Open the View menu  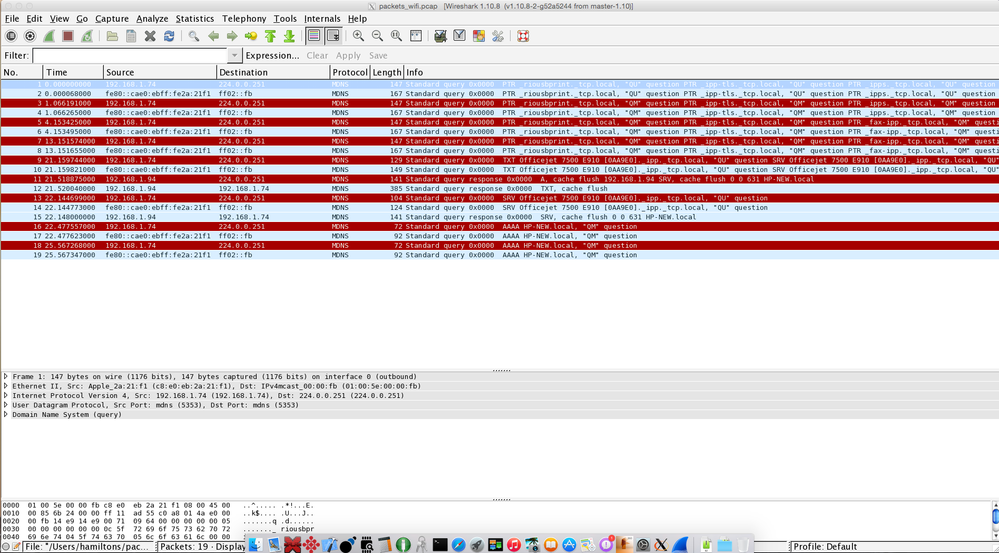(x=59, y=19)
